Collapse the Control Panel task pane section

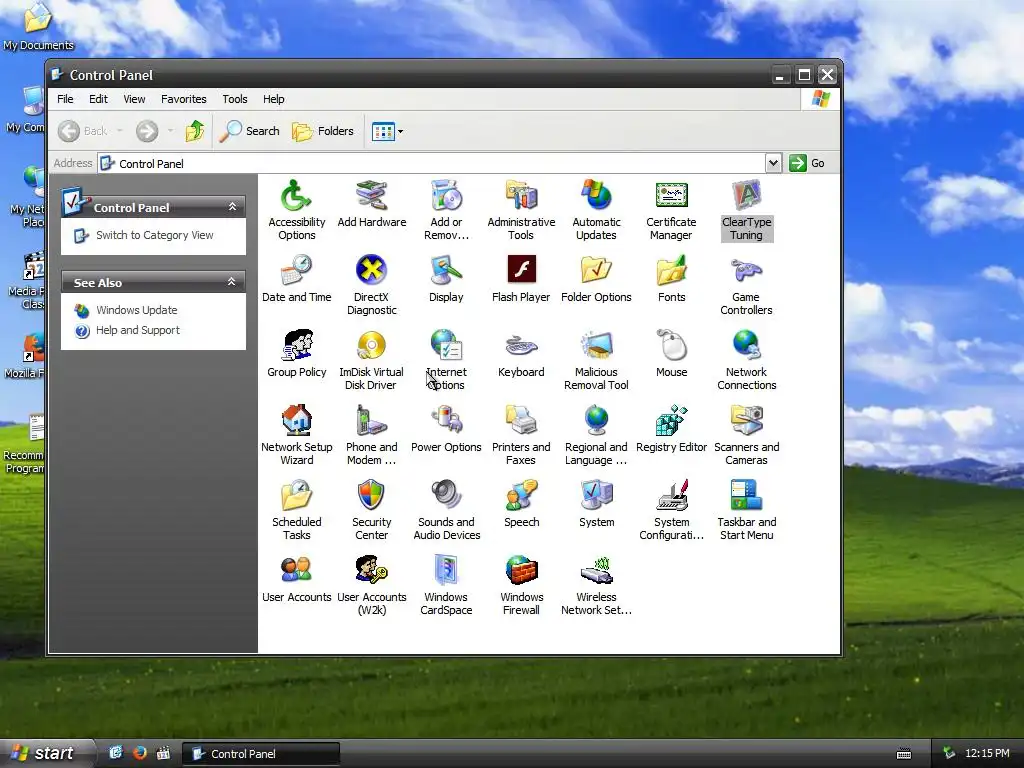tap(232, 207)
